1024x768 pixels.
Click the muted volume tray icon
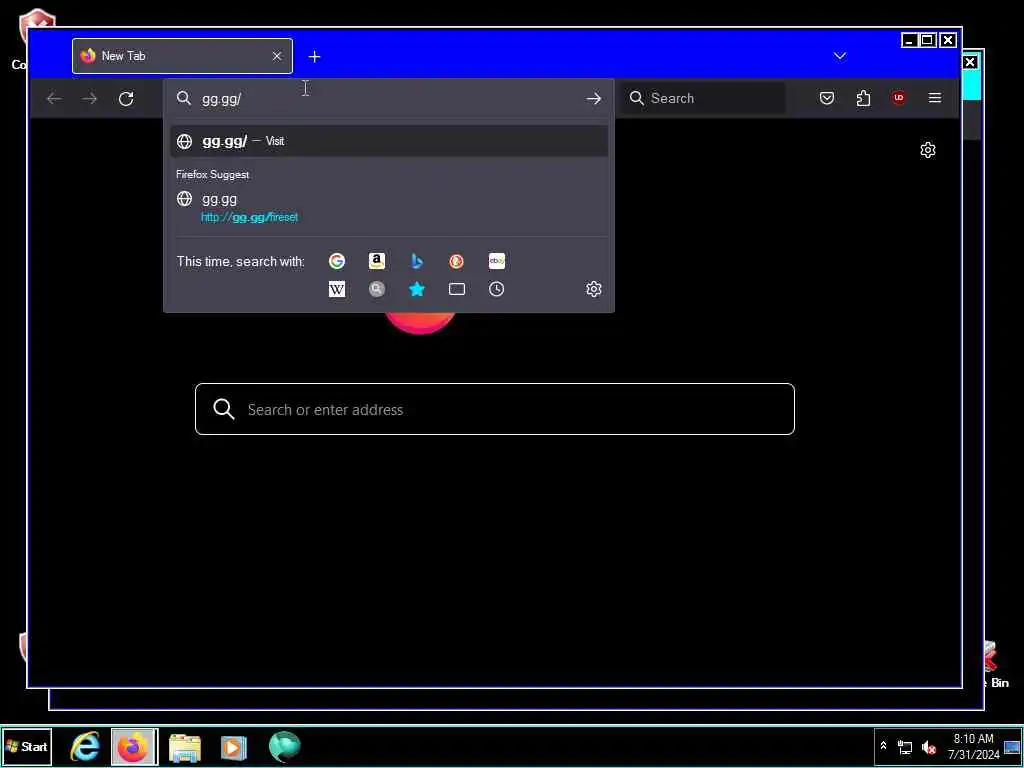tap(928, 746)
